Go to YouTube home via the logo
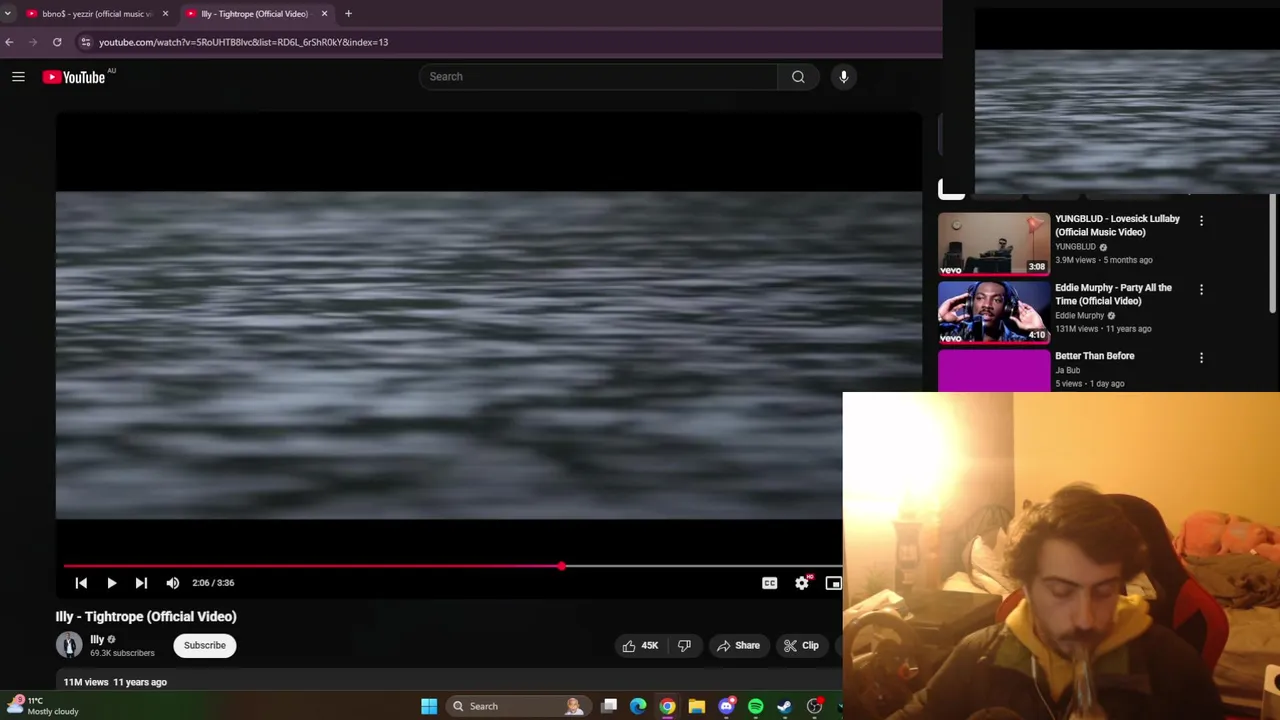Image resolution: width=1280 pixels, height=720 pixels. 74,77
